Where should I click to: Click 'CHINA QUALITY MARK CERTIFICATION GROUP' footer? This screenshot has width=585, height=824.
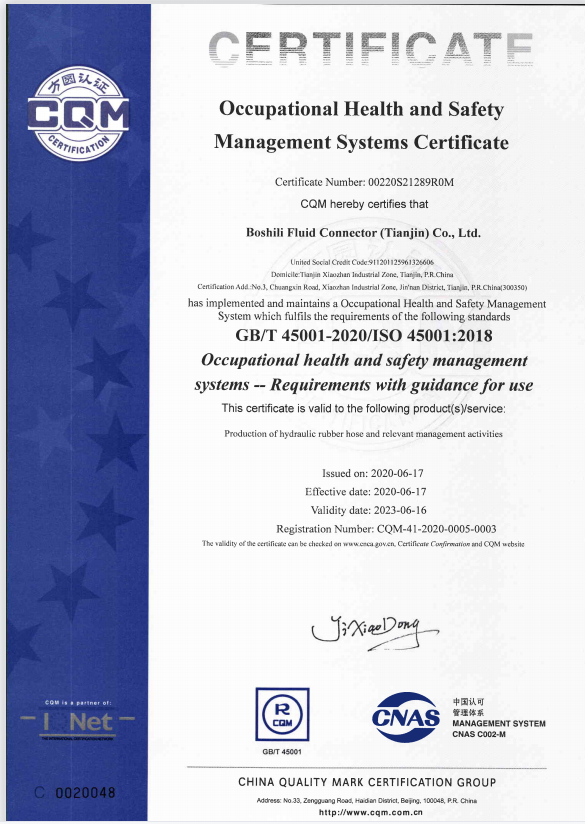pos(367,782)
